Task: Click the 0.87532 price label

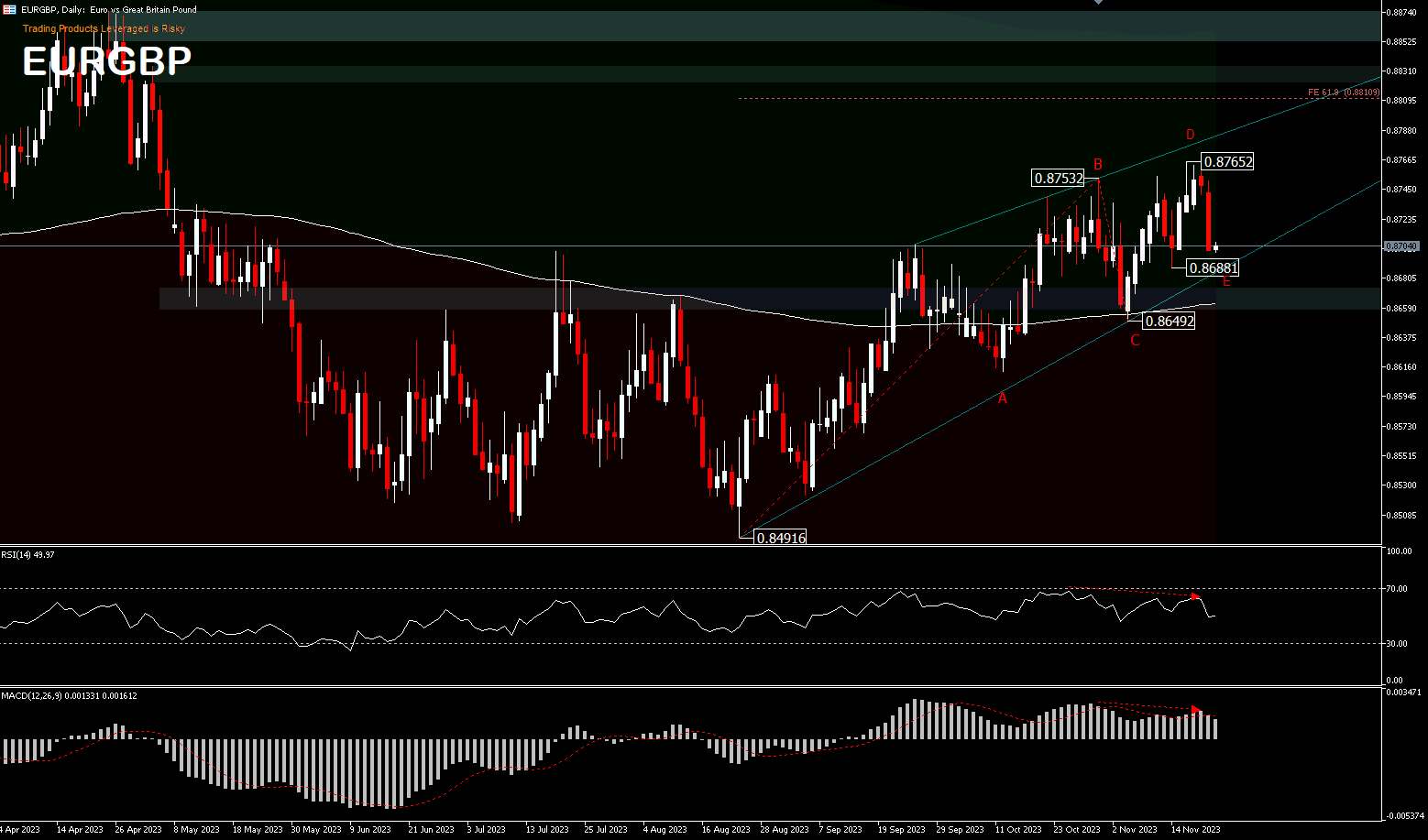Action: click(1059, 179)
